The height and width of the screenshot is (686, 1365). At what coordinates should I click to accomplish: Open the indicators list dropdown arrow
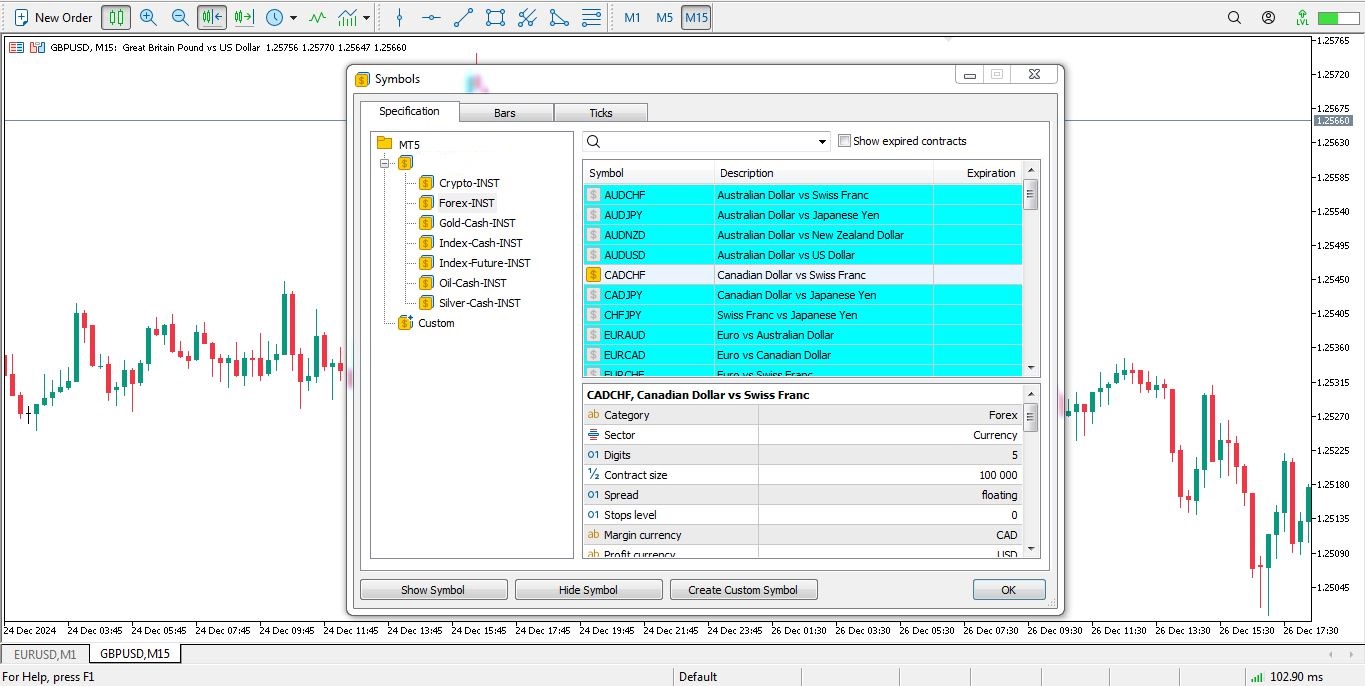point(366,18)
